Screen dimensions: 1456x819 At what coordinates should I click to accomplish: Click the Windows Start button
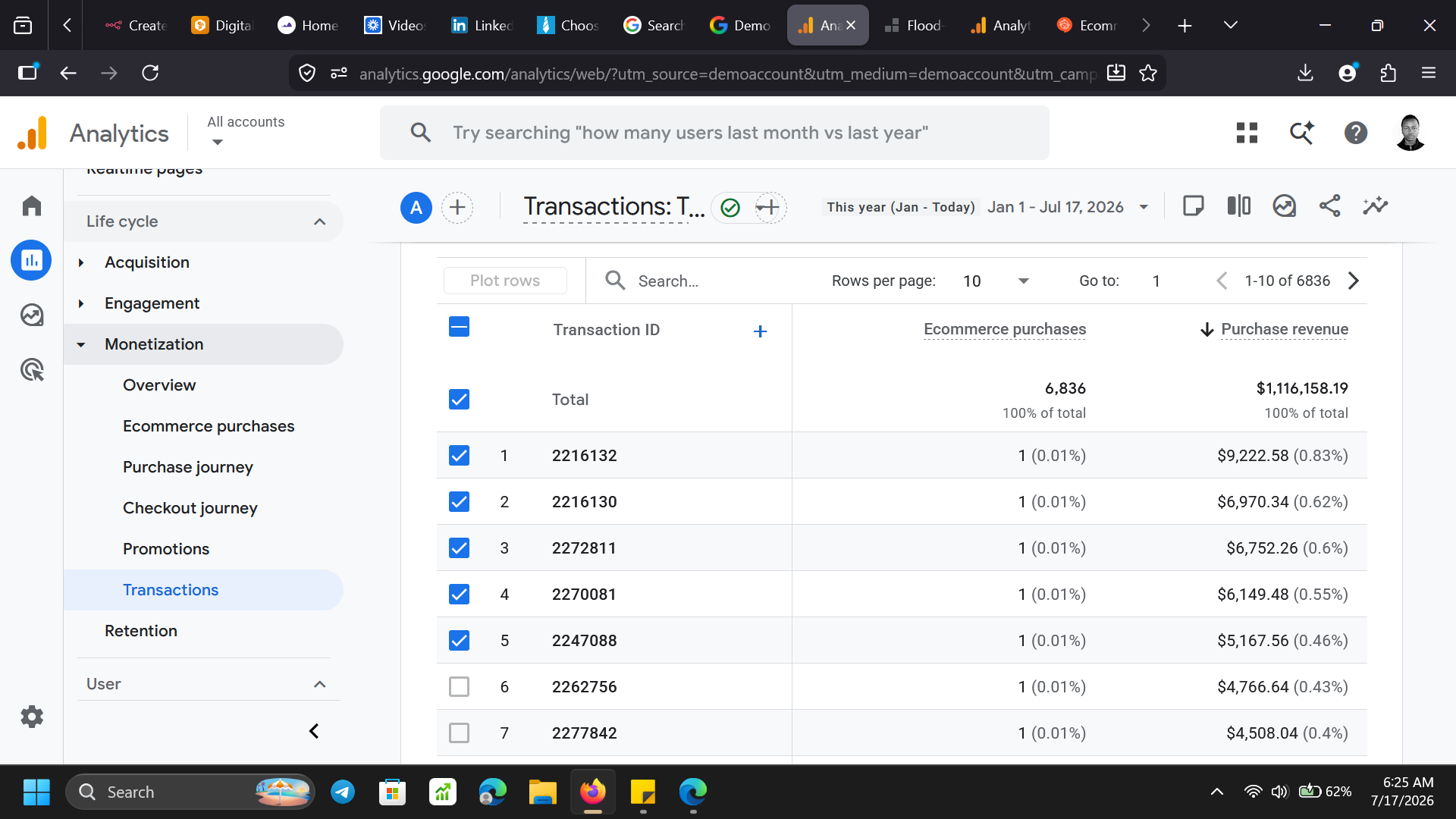(36, 792)
